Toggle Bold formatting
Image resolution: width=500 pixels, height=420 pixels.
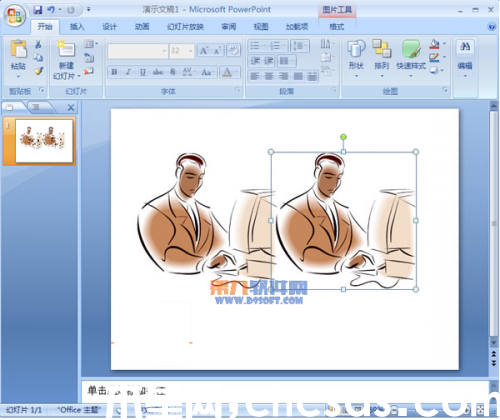114,72
